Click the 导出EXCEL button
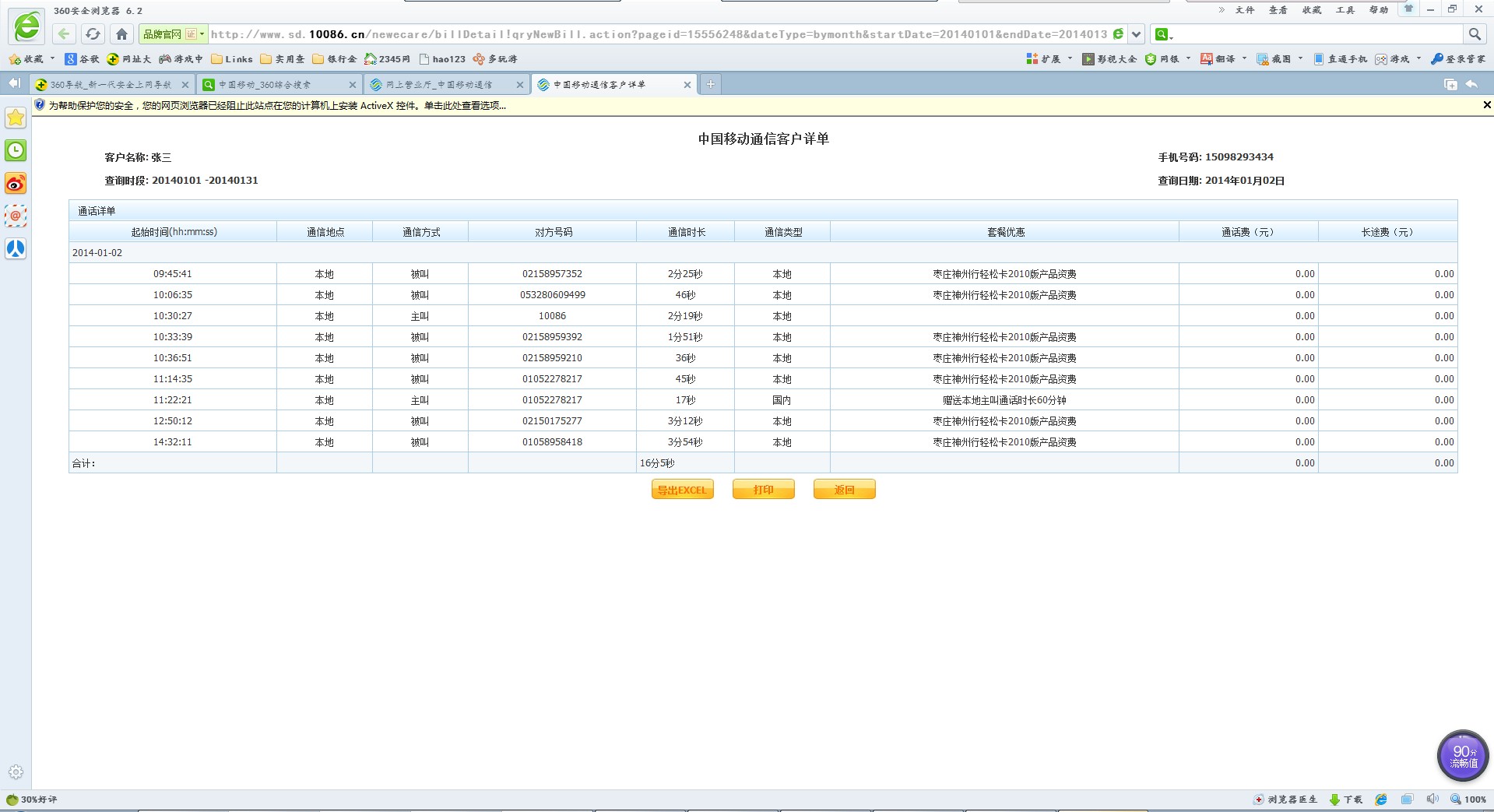The height and width of the screenshot is (812, 1494). 682,490
